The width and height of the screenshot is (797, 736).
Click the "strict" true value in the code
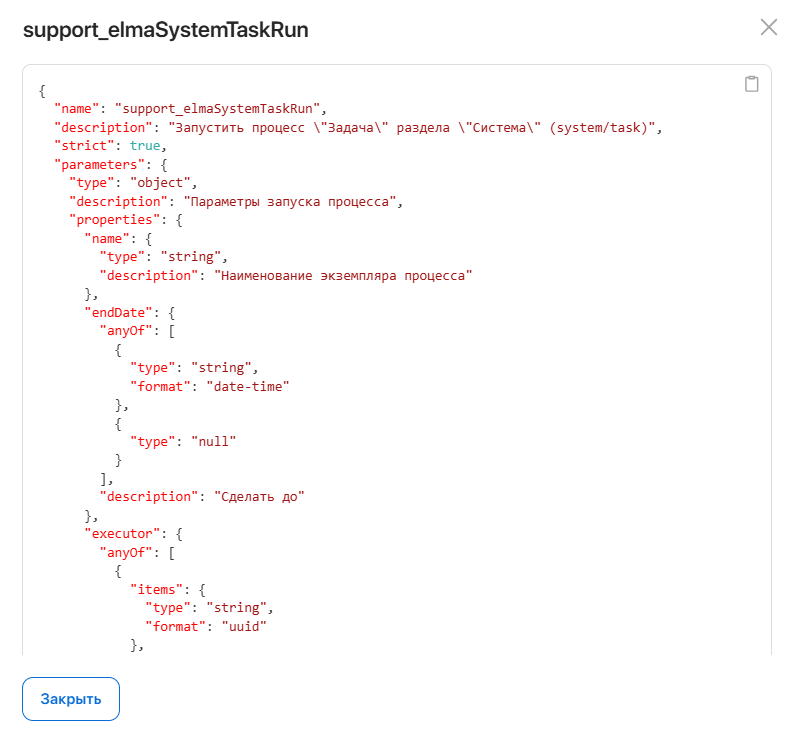tap(146, 146)
